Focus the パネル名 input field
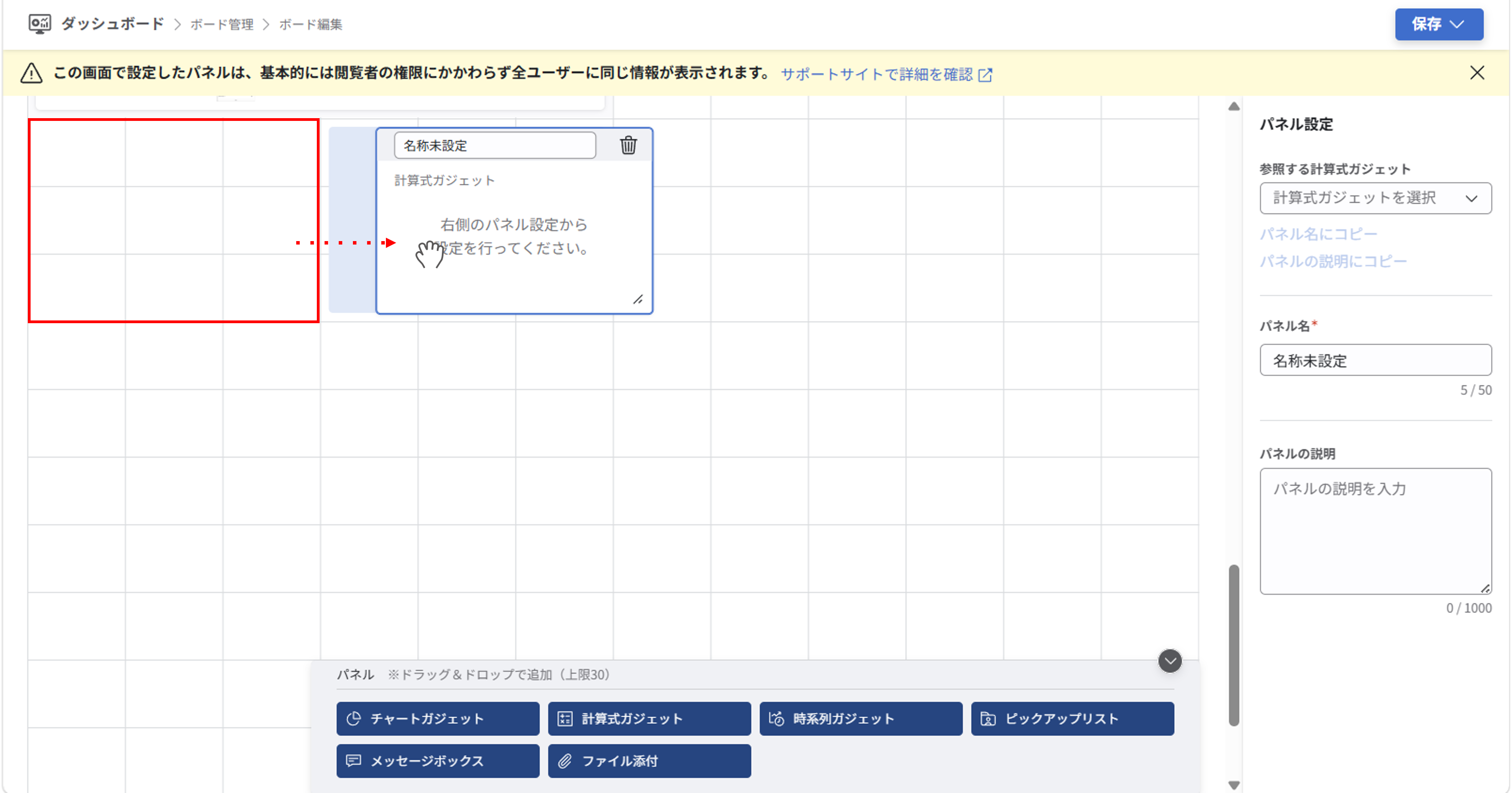 1375,360
